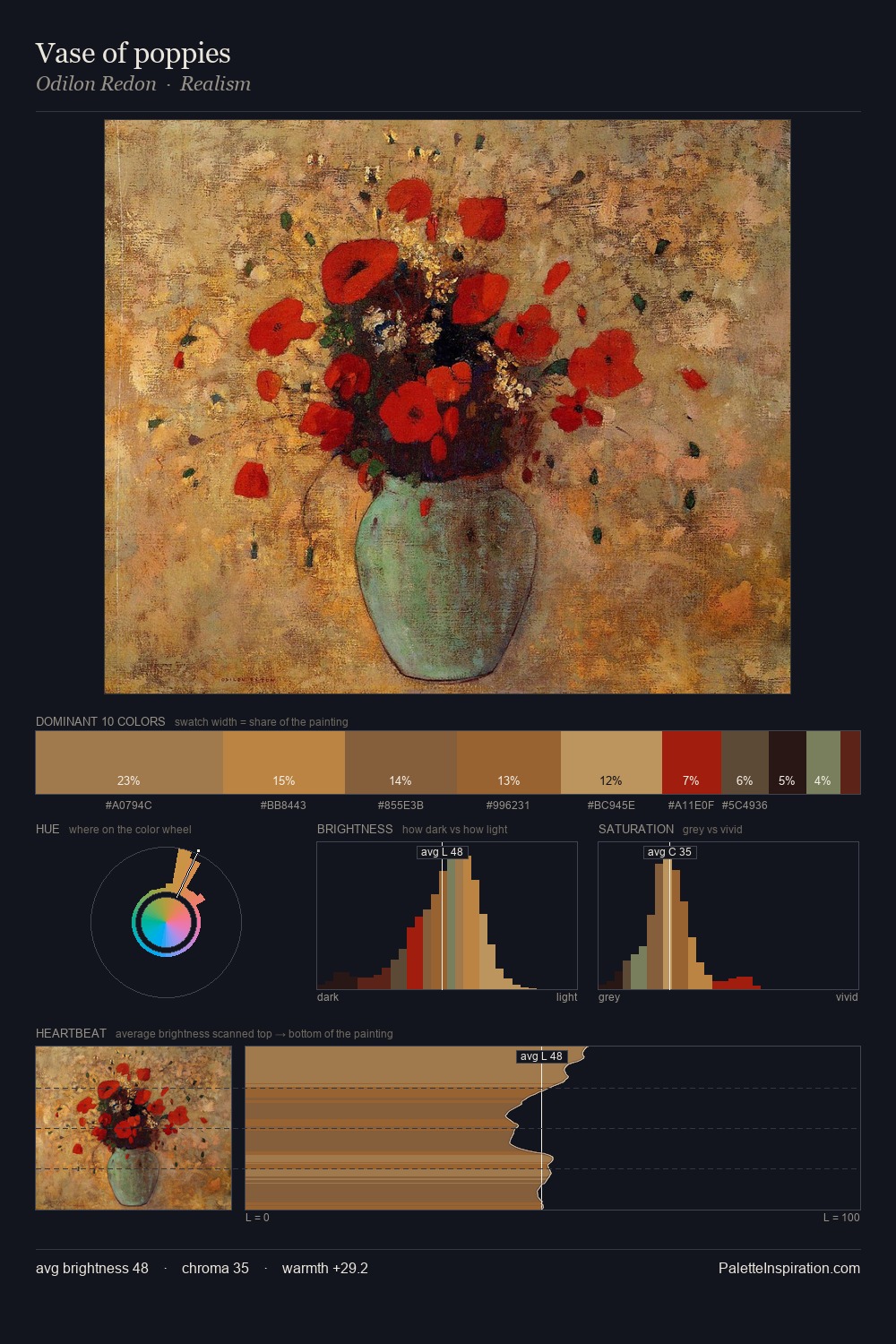This screenshot has height=1344, width=896.
Task: Click hex label #996231
Action: [508, 806]
